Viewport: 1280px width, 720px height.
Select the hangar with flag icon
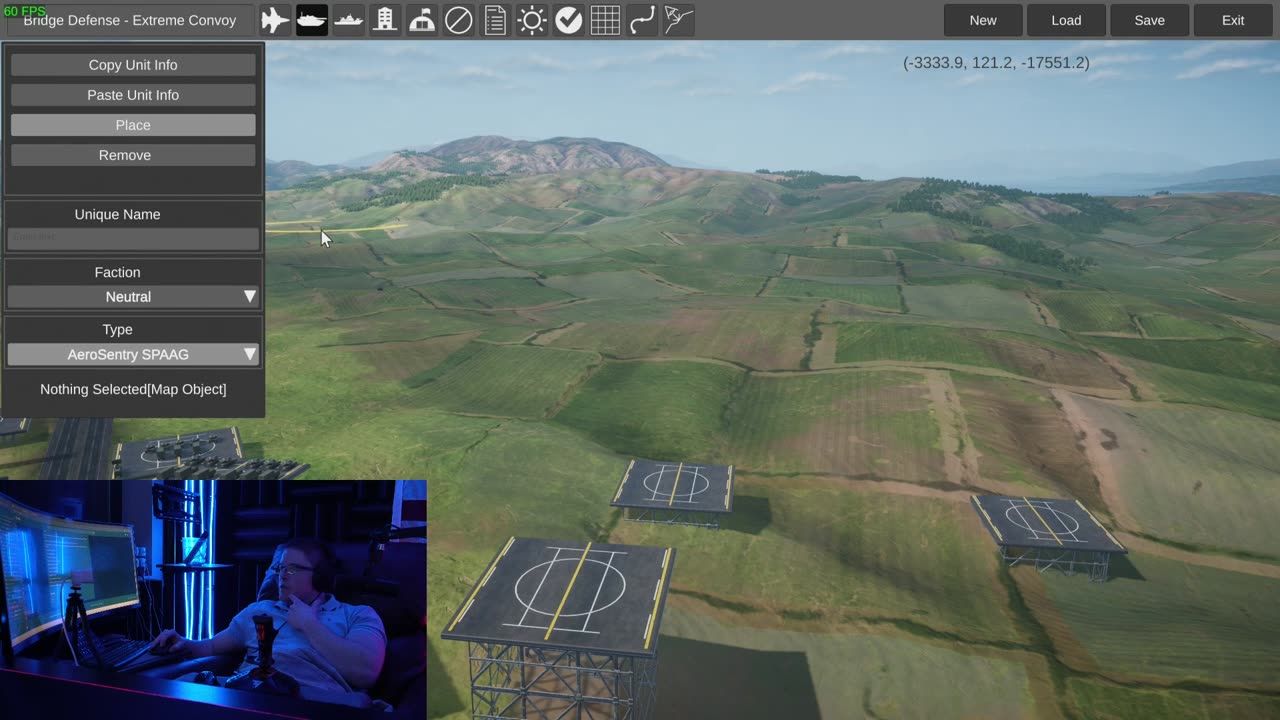422,20
